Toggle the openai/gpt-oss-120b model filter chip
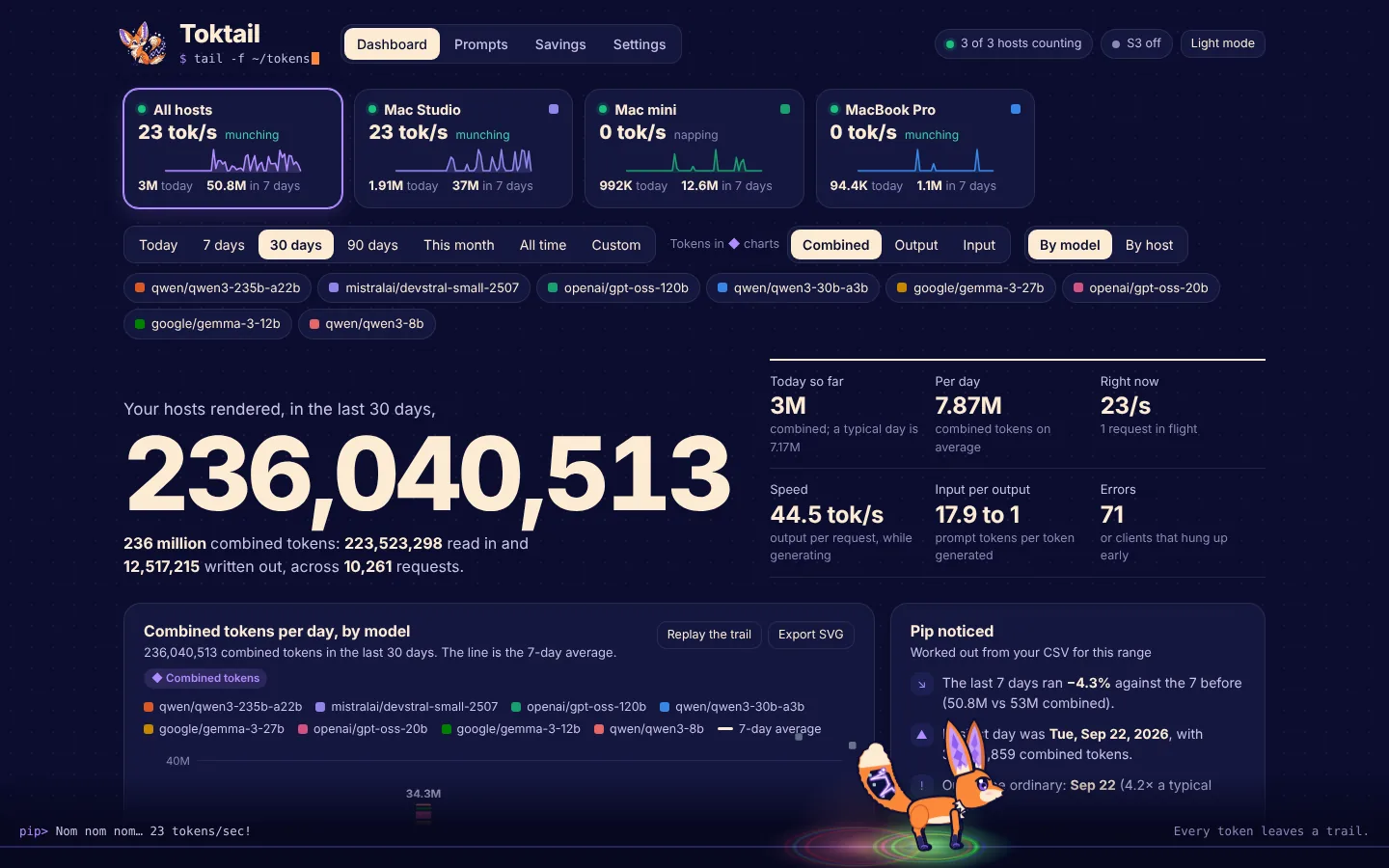1389x868 pixels. (618, 287)
